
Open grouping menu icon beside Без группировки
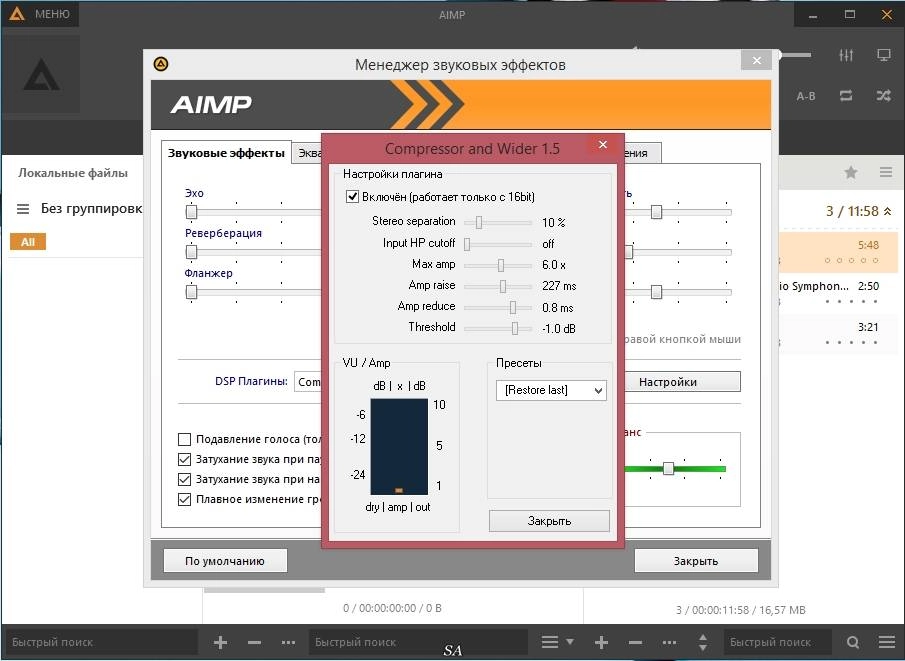pyautogui.click(x=23, y=209)
